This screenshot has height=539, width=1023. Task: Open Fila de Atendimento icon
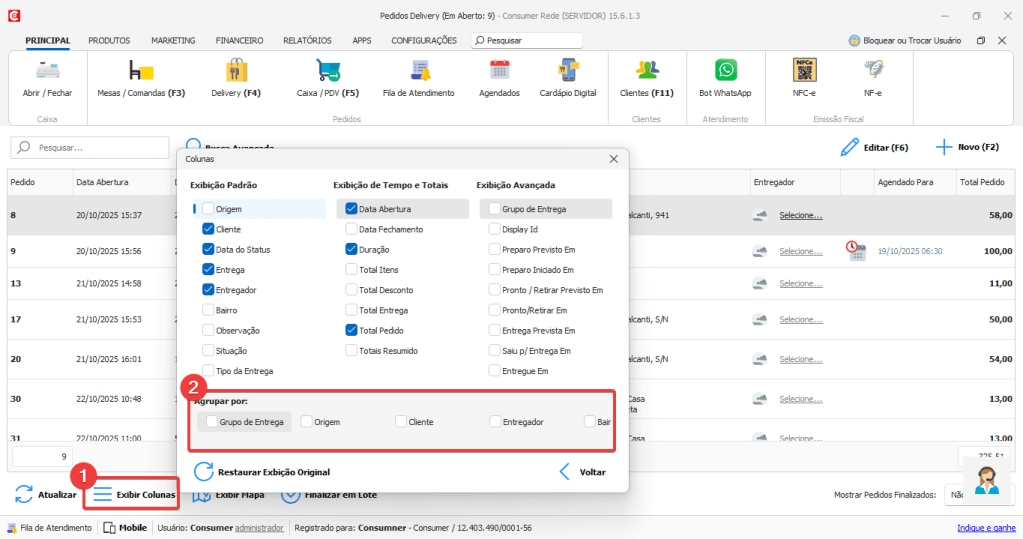pos(419,71)
